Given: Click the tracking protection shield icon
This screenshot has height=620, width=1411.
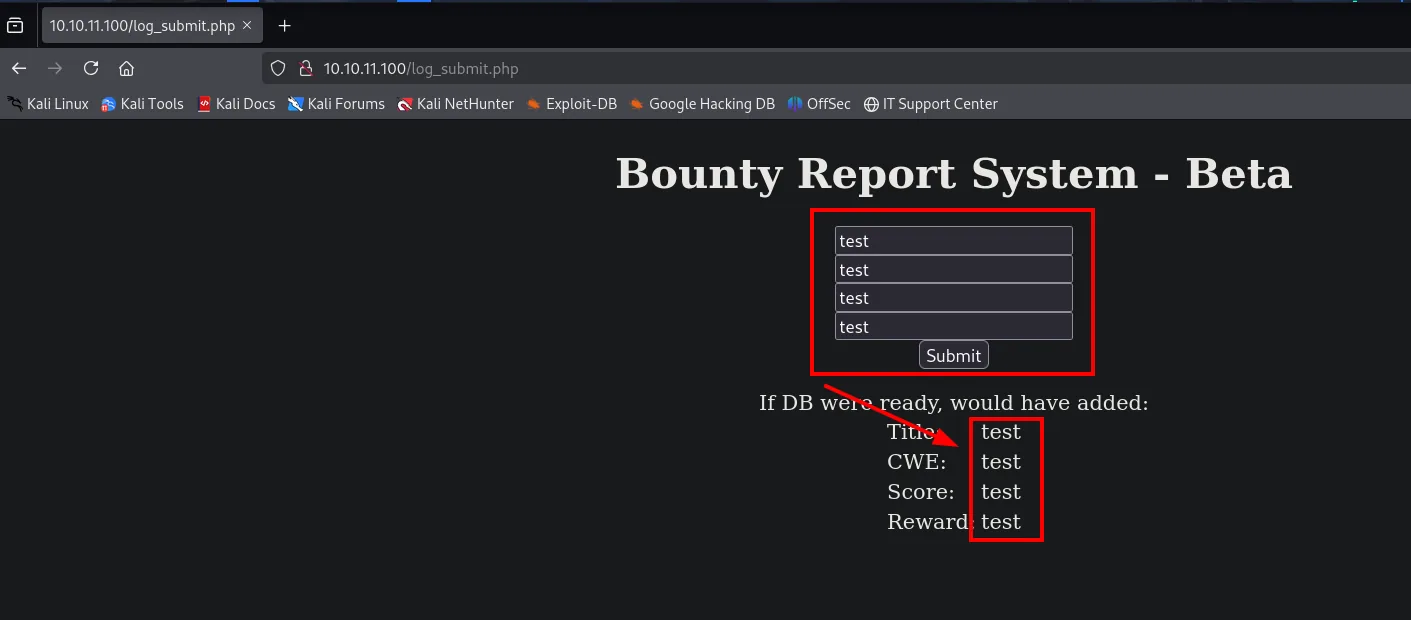Looking at the screenshot, I should tap(279, 69).
